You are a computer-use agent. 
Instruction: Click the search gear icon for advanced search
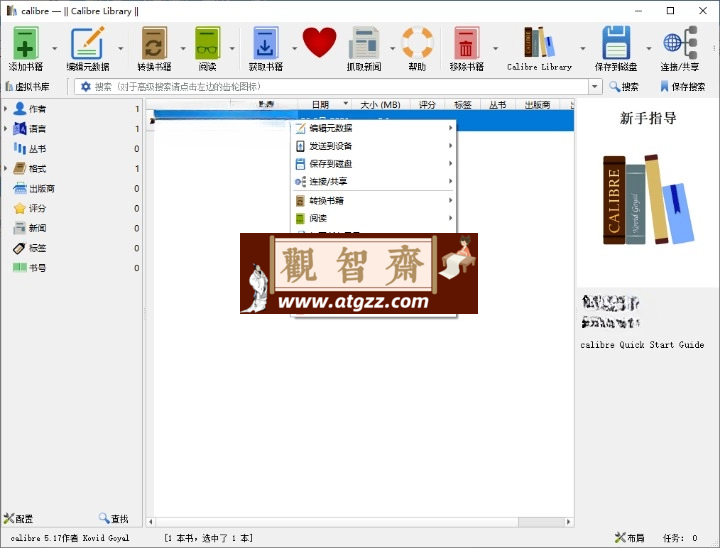(x=85, y=86)
